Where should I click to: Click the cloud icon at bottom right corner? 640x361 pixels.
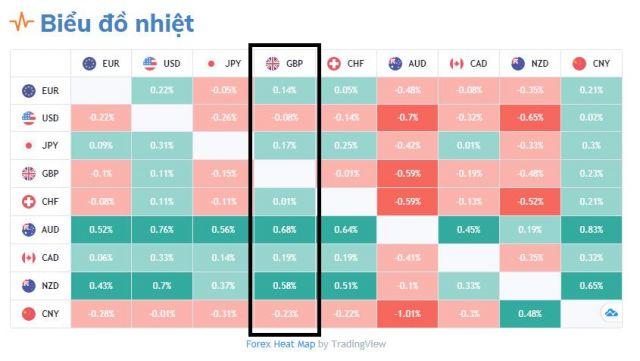coord(611,313)
